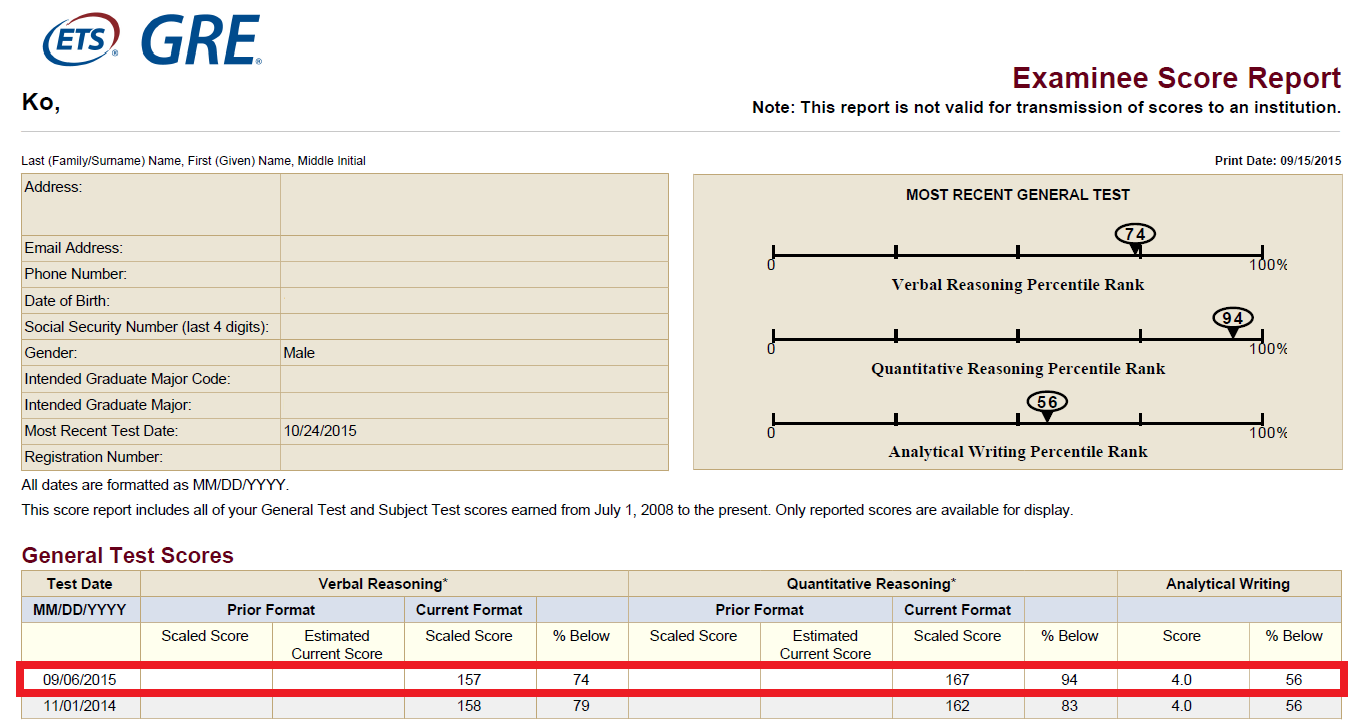Click the % Below value 83
Viewport: 1366px width, 721px height.
pyautogui.click(x=1070, y=706)
